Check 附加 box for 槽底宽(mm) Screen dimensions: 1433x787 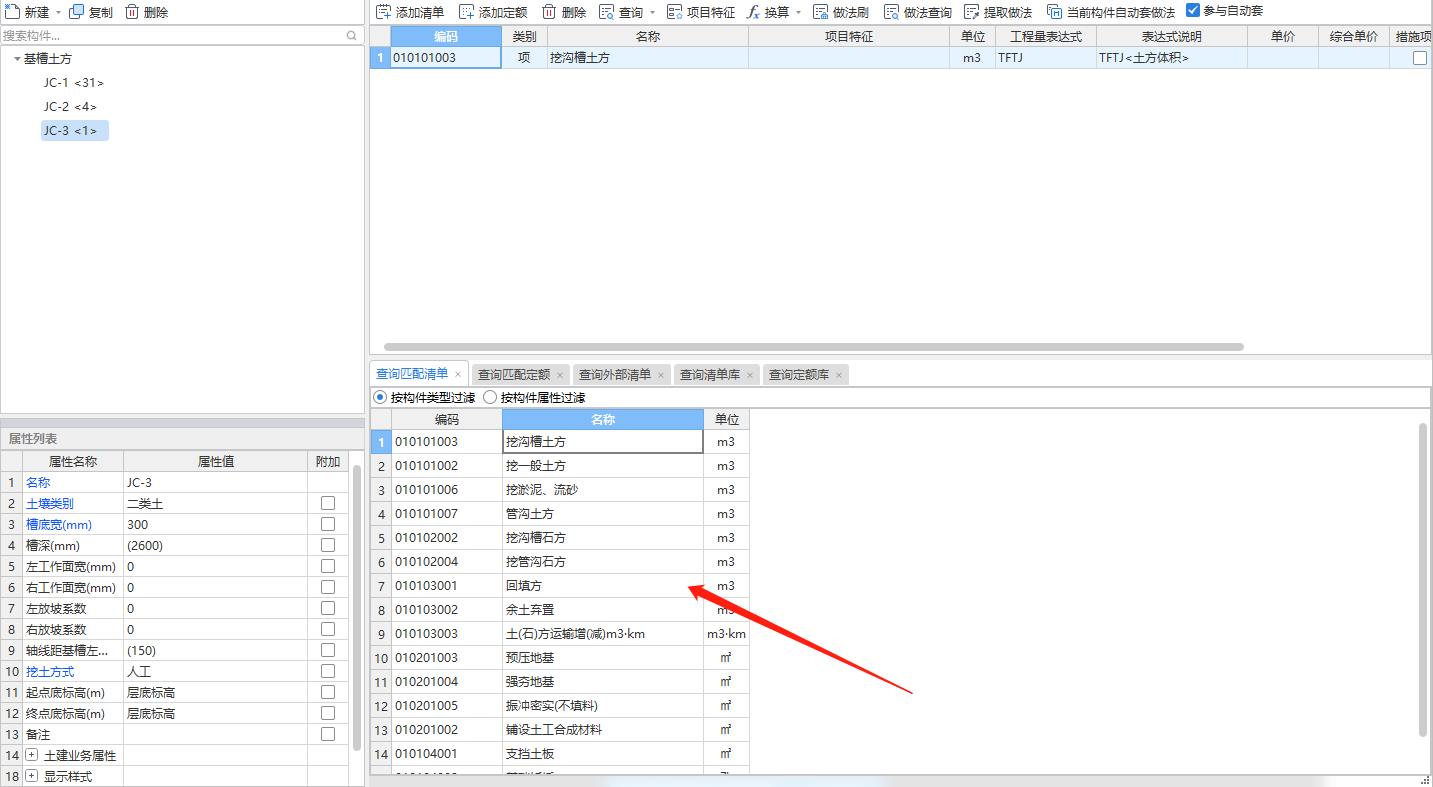[x=328, y=524]
